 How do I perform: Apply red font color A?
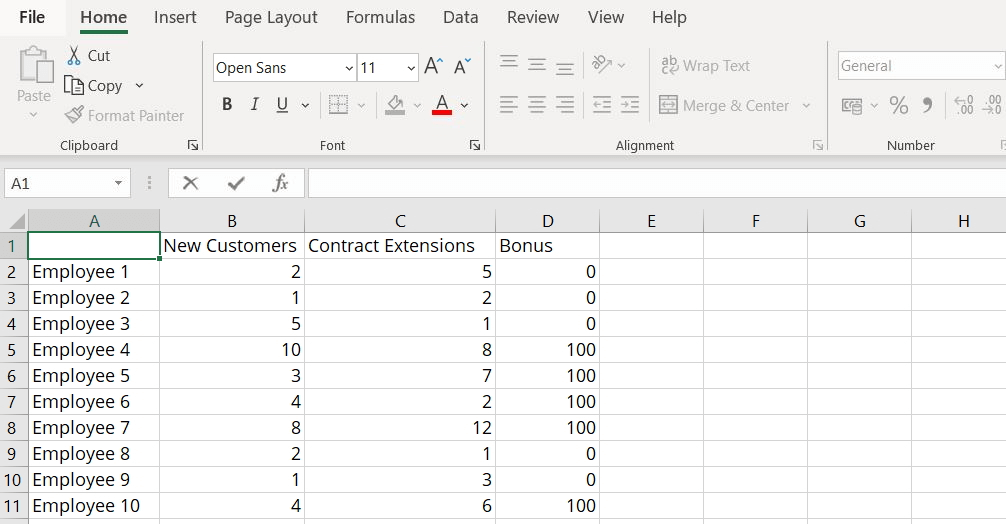(x=442, y=105)
